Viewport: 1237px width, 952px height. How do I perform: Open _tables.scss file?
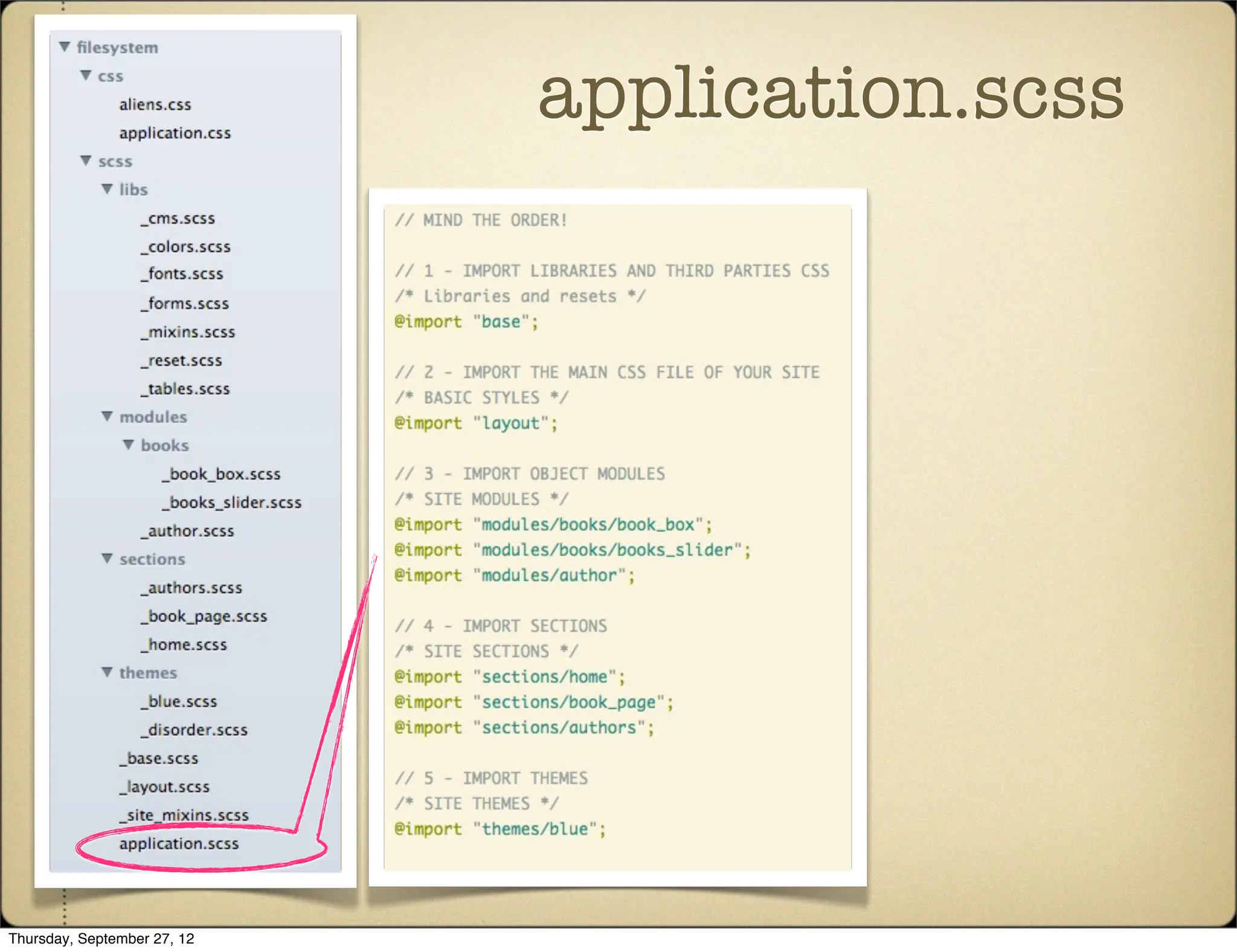(x=185, y=388)
